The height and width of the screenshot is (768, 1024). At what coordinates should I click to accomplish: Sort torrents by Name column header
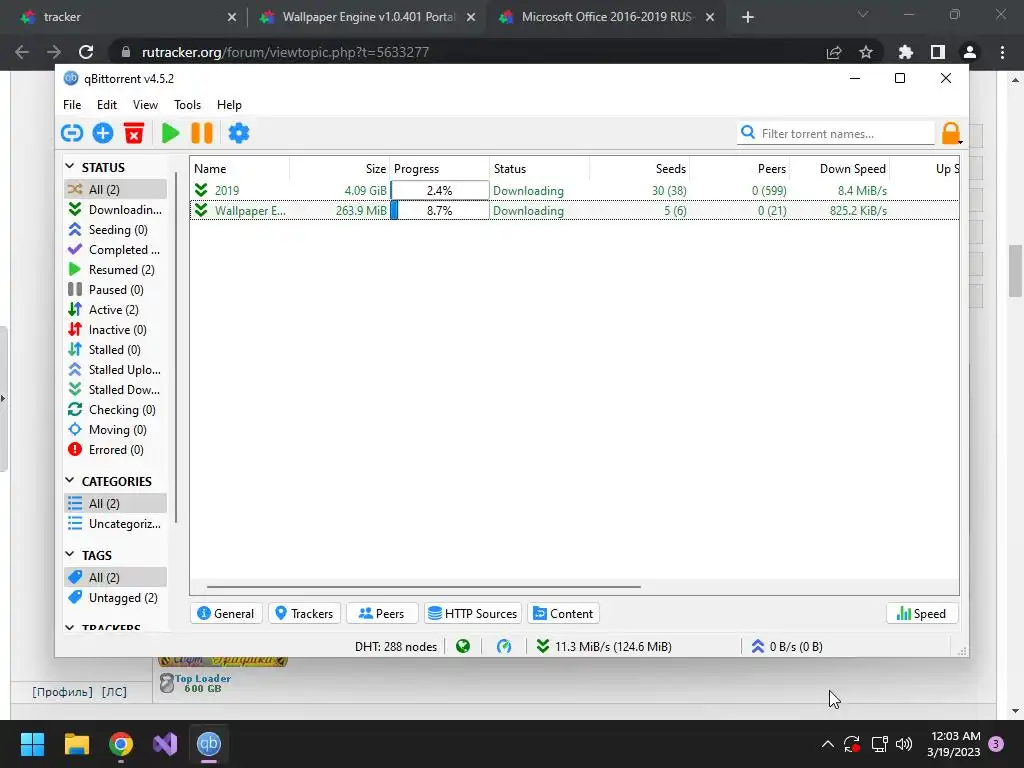(x=240, y=168)
